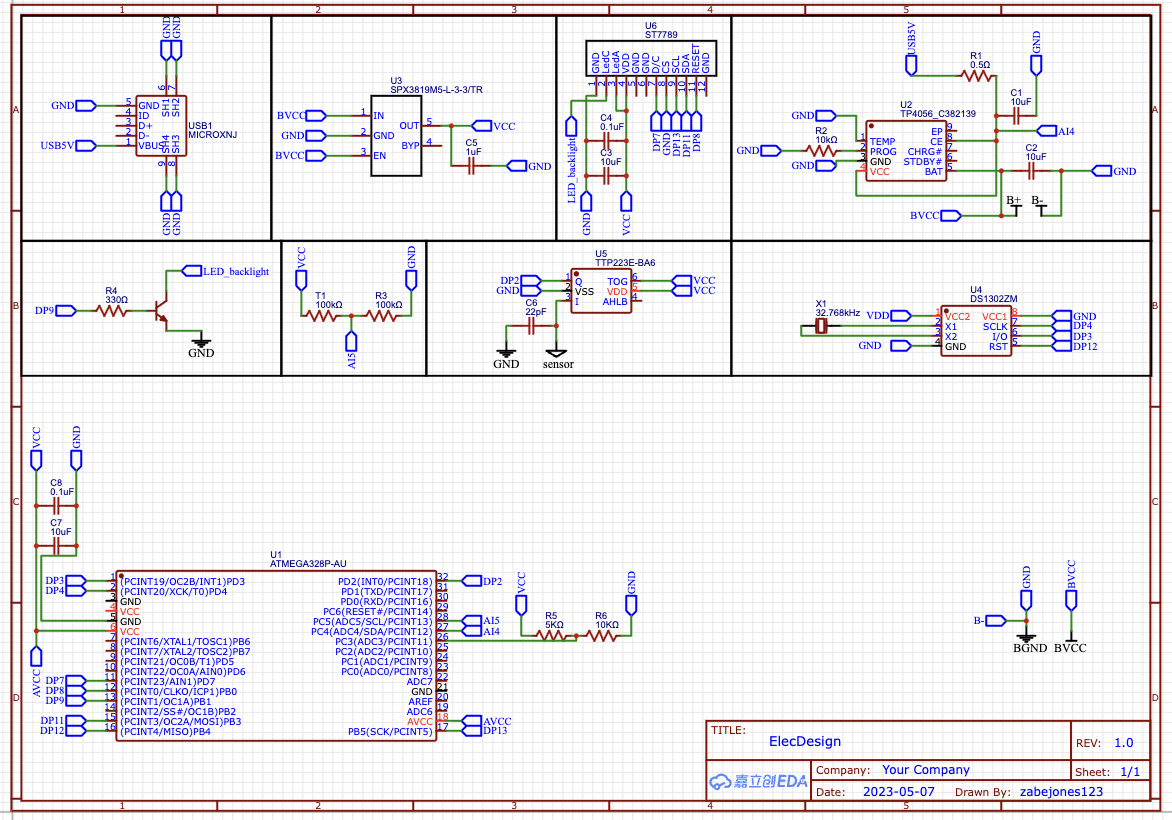Viewport: 1172px width, 820px height.
Task: Select the T1 100kΩ thermistor symbol
Action: point(323,316)
